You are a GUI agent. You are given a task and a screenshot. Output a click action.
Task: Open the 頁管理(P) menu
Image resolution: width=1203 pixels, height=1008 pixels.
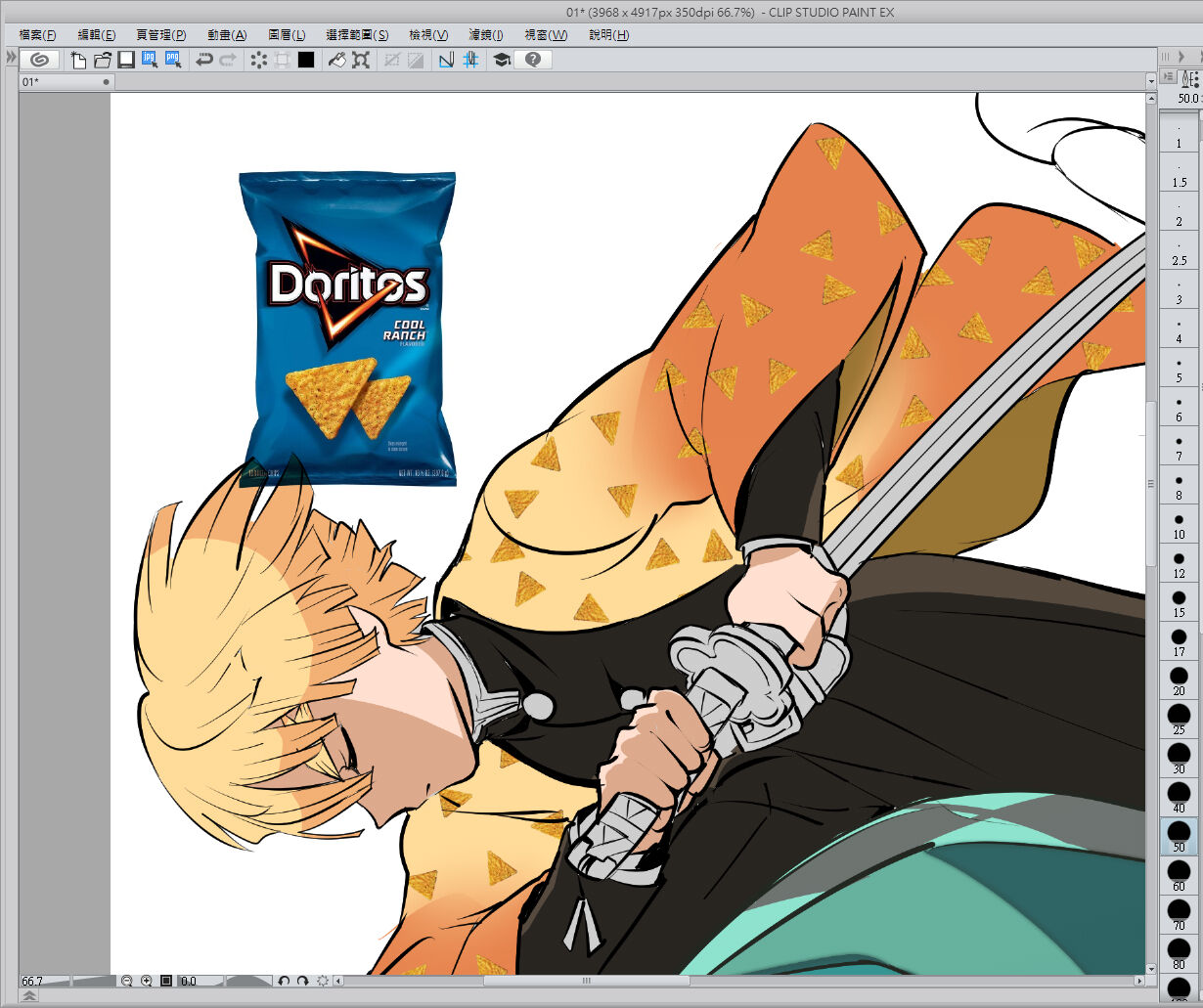click(161, 35)
